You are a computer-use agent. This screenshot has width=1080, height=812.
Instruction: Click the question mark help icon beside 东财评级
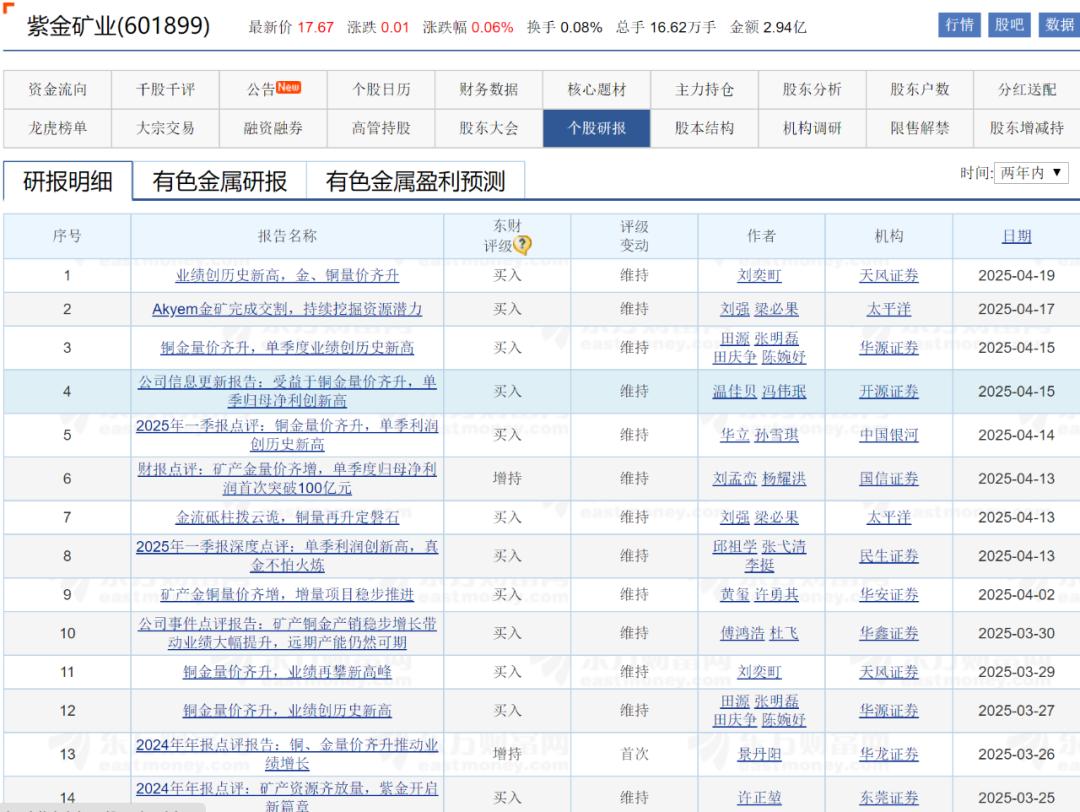[523, 245]
